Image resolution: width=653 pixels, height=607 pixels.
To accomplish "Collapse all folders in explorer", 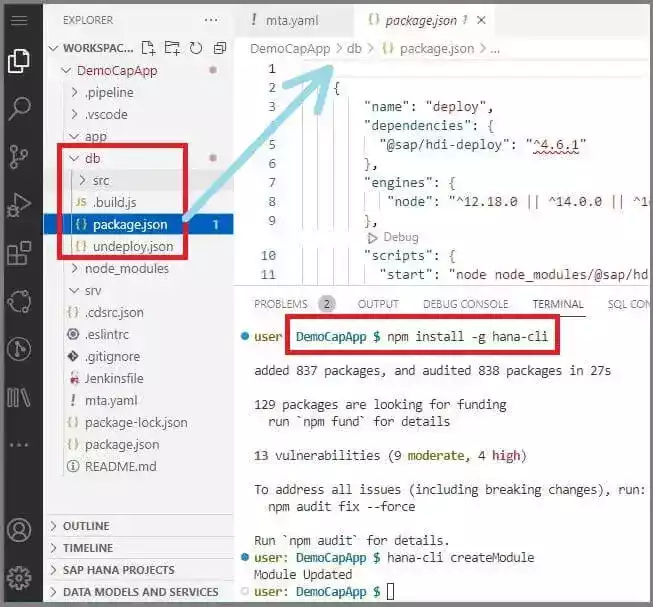I will [x=219, y=48].
